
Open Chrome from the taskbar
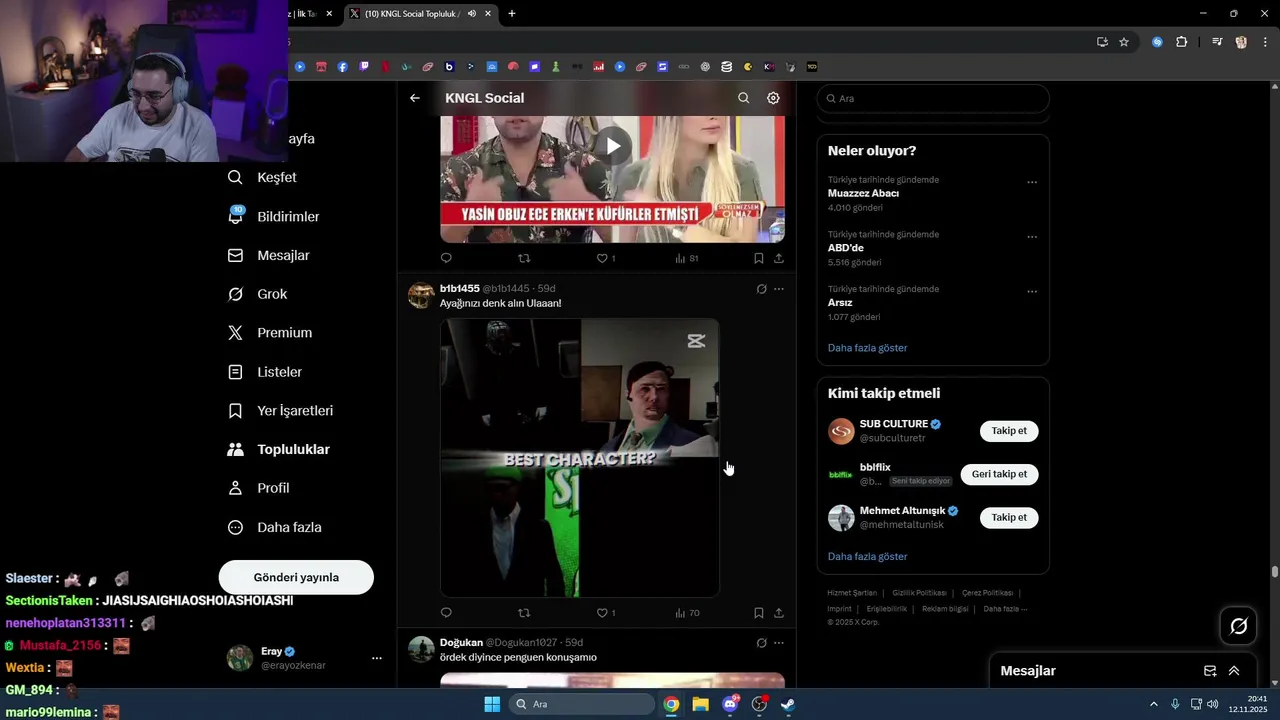click(x=671, y=704)
